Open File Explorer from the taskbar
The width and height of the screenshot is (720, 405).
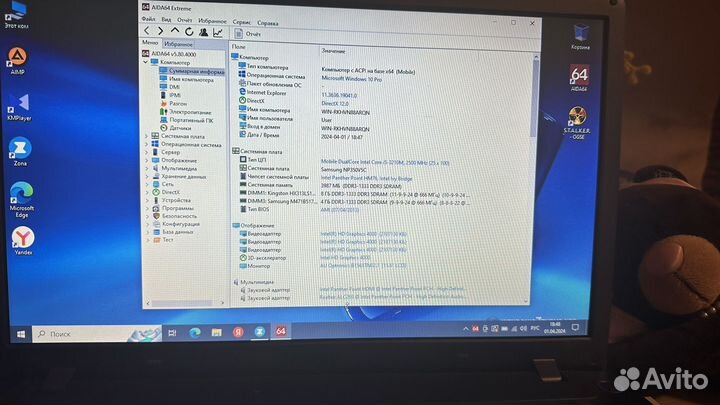[x=216, y=332]
